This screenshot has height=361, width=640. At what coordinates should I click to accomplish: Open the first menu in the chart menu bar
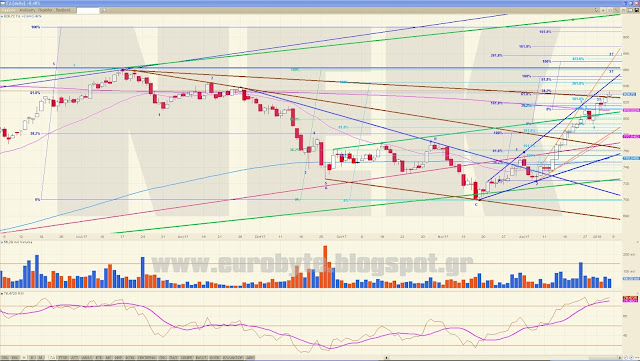point(8,10)
